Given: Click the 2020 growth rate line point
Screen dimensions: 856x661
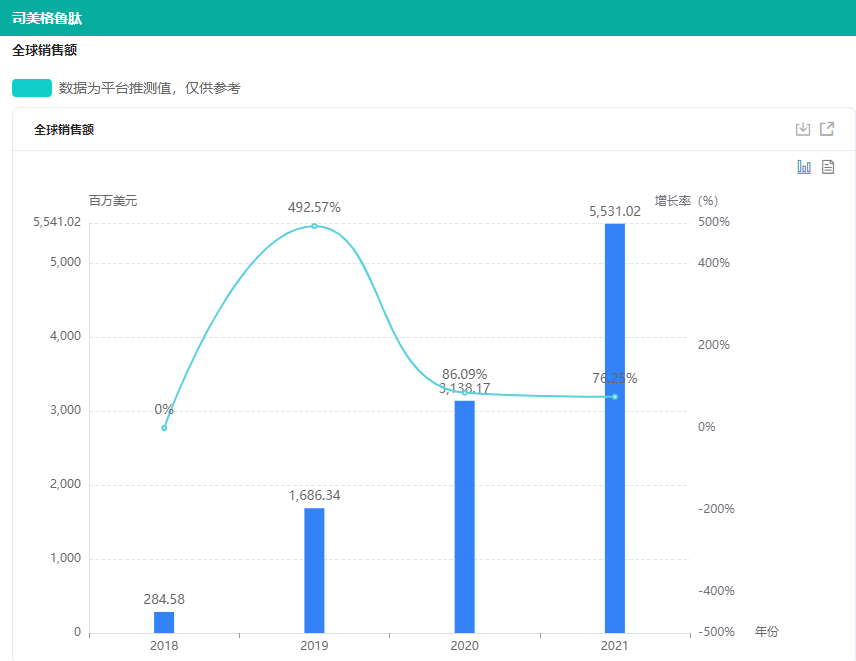Looking at the screenshot, I should click(x=464, y=393).
